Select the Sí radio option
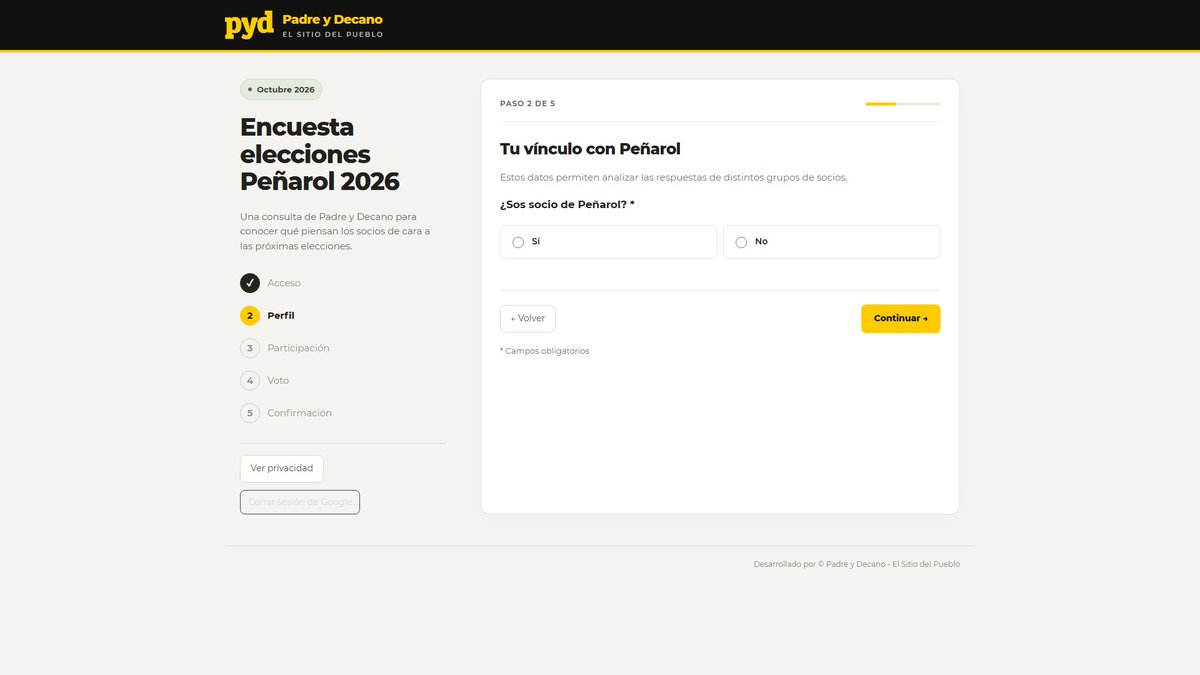Viewport: 1200px width, 675px height. point(608,242)
